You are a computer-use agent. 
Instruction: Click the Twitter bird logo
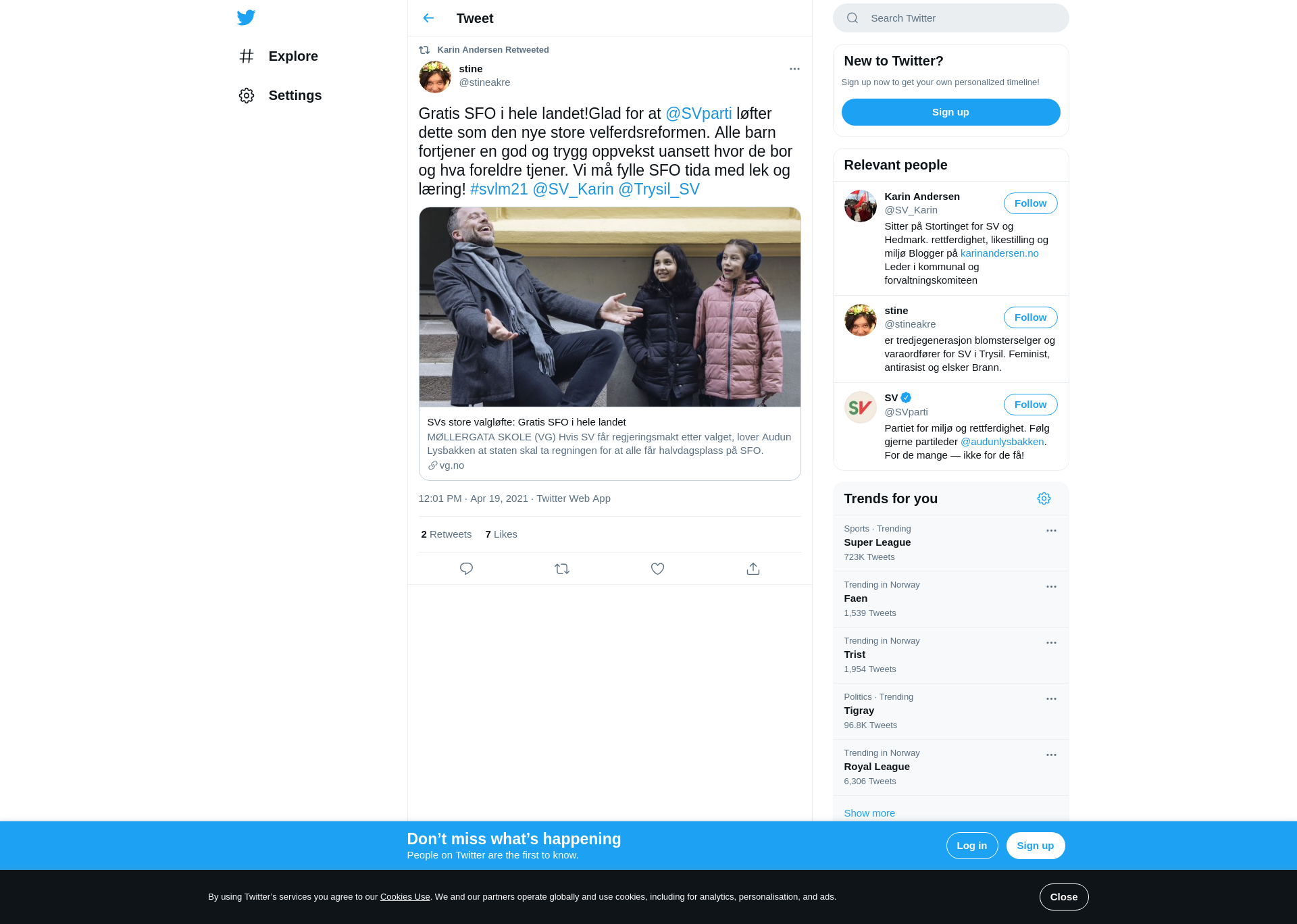[246, 18]
